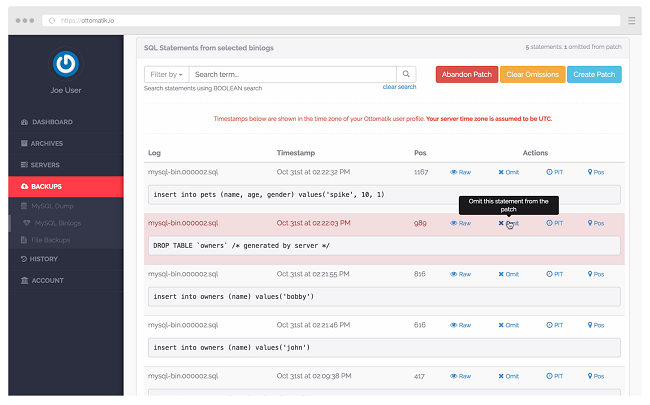The image size is (650, 405).
Task: Omit the position 816 bobby statement
Action: (509, 274)
